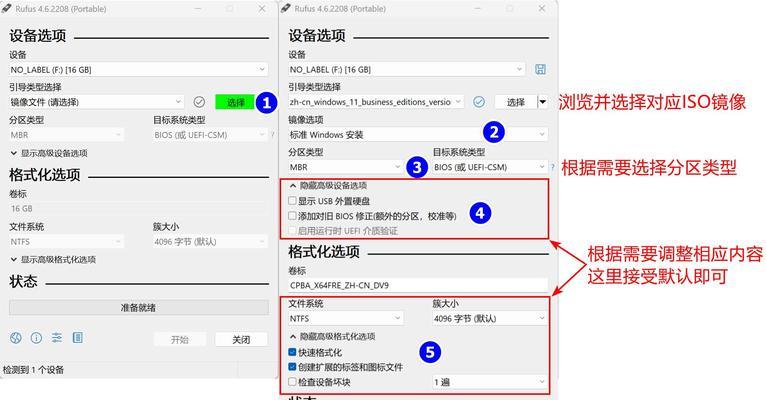Open the About info icon
766x400 pixels.
(x=36, y=339)
